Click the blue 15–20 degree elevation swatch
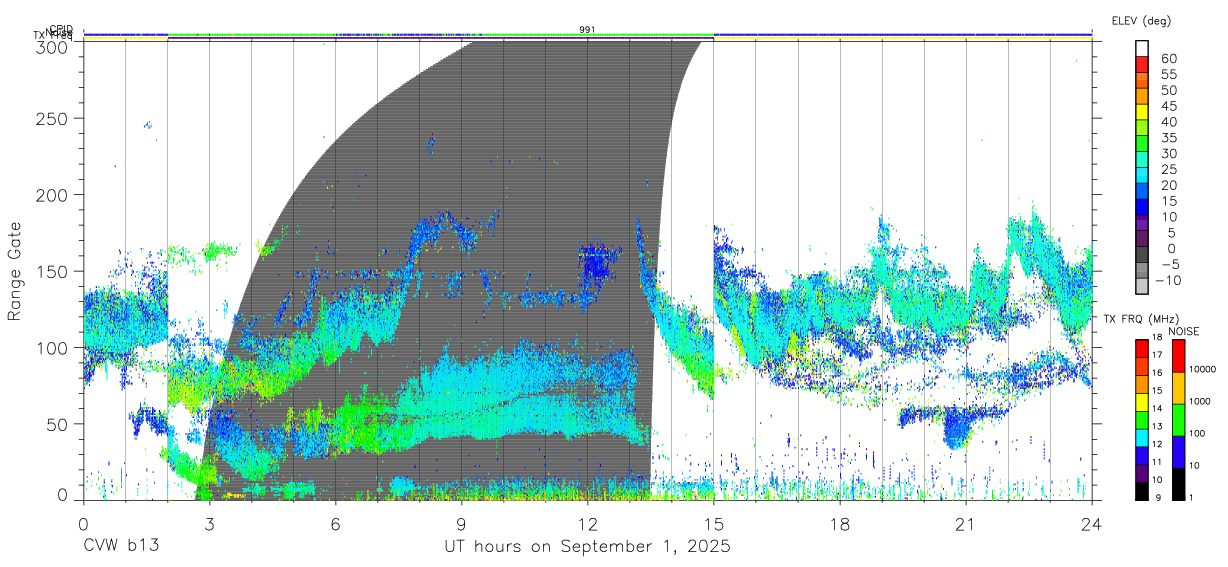The height and width of the screenshot is (567, 1228). pyautogui.click(x=1142, y=192)
